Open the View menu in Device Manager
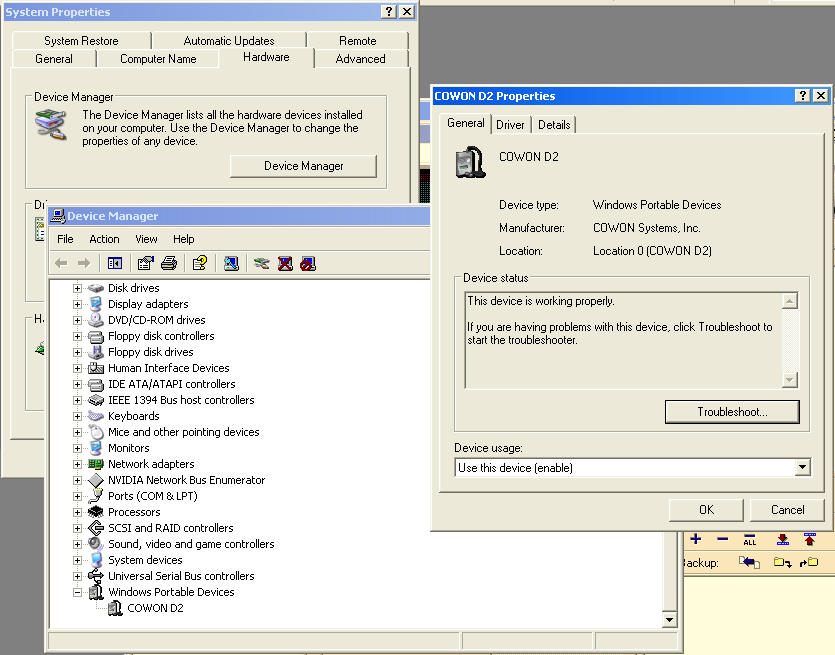Viewport: 835px width, 655px height. pyautogui.click(x=146, y=239)
